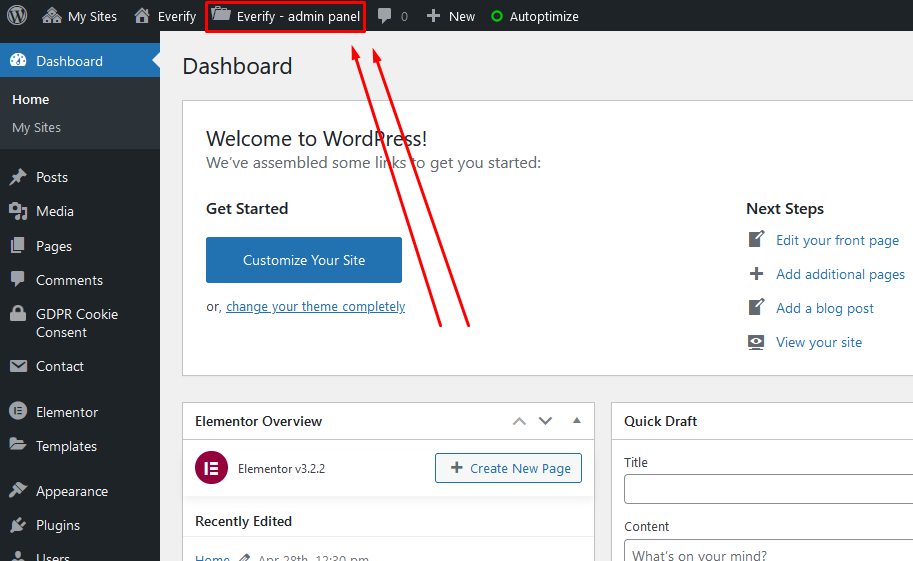Open Add a blog post link

tap(824, 308)
